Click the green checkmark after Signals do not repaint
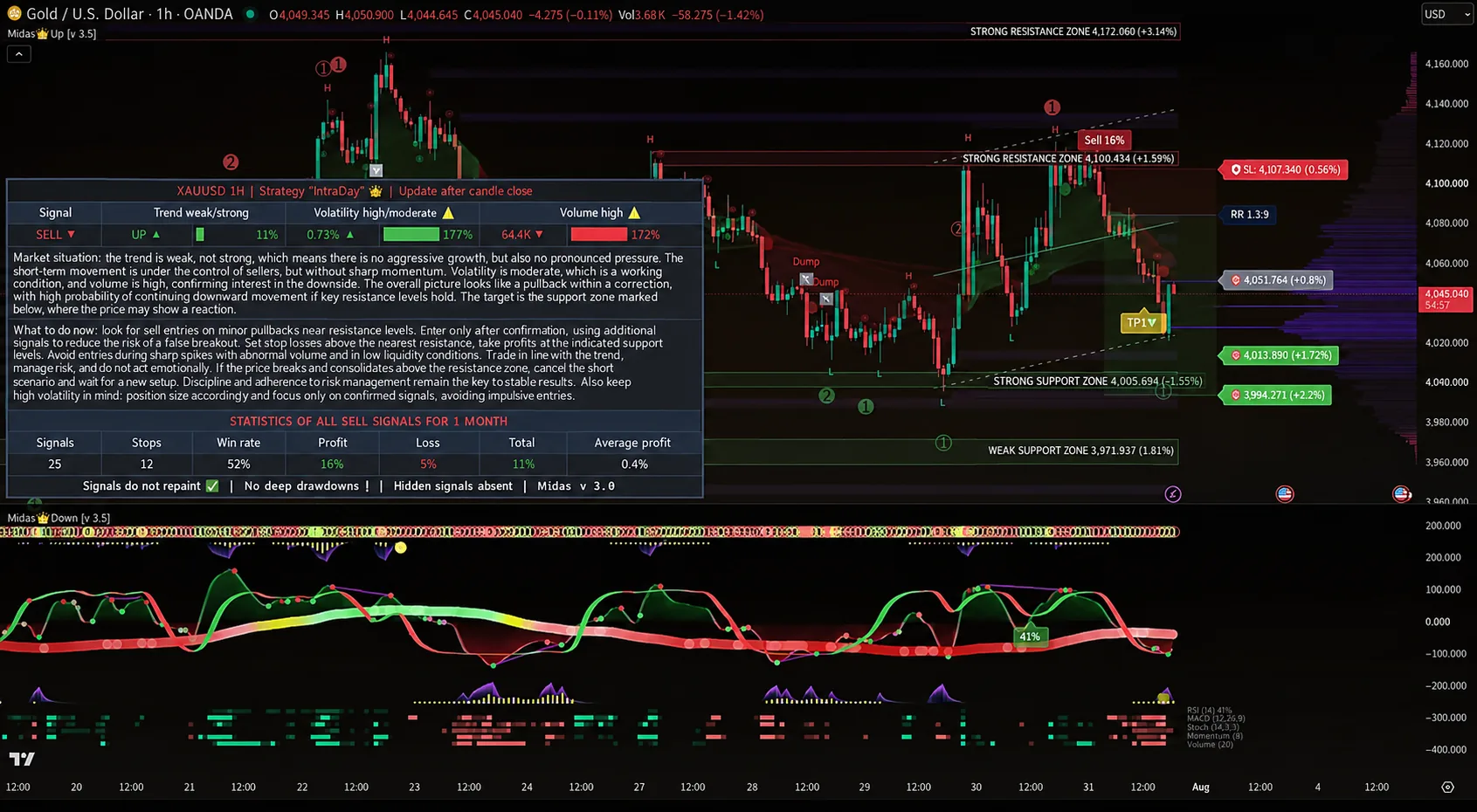This screenshot has height=812, width=1477. (212, 486)
